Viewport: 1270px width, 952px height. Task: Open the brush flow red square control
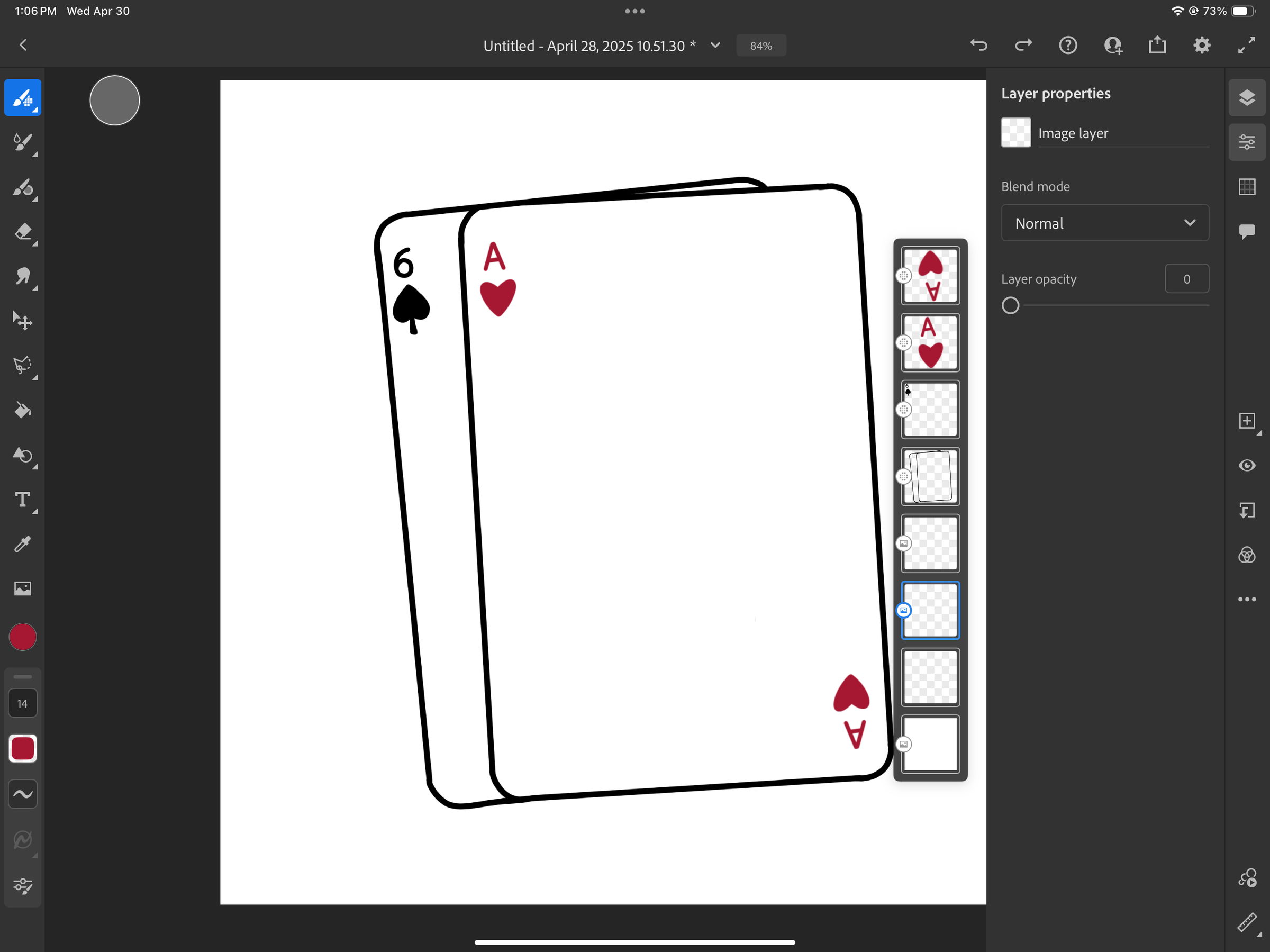23,749
